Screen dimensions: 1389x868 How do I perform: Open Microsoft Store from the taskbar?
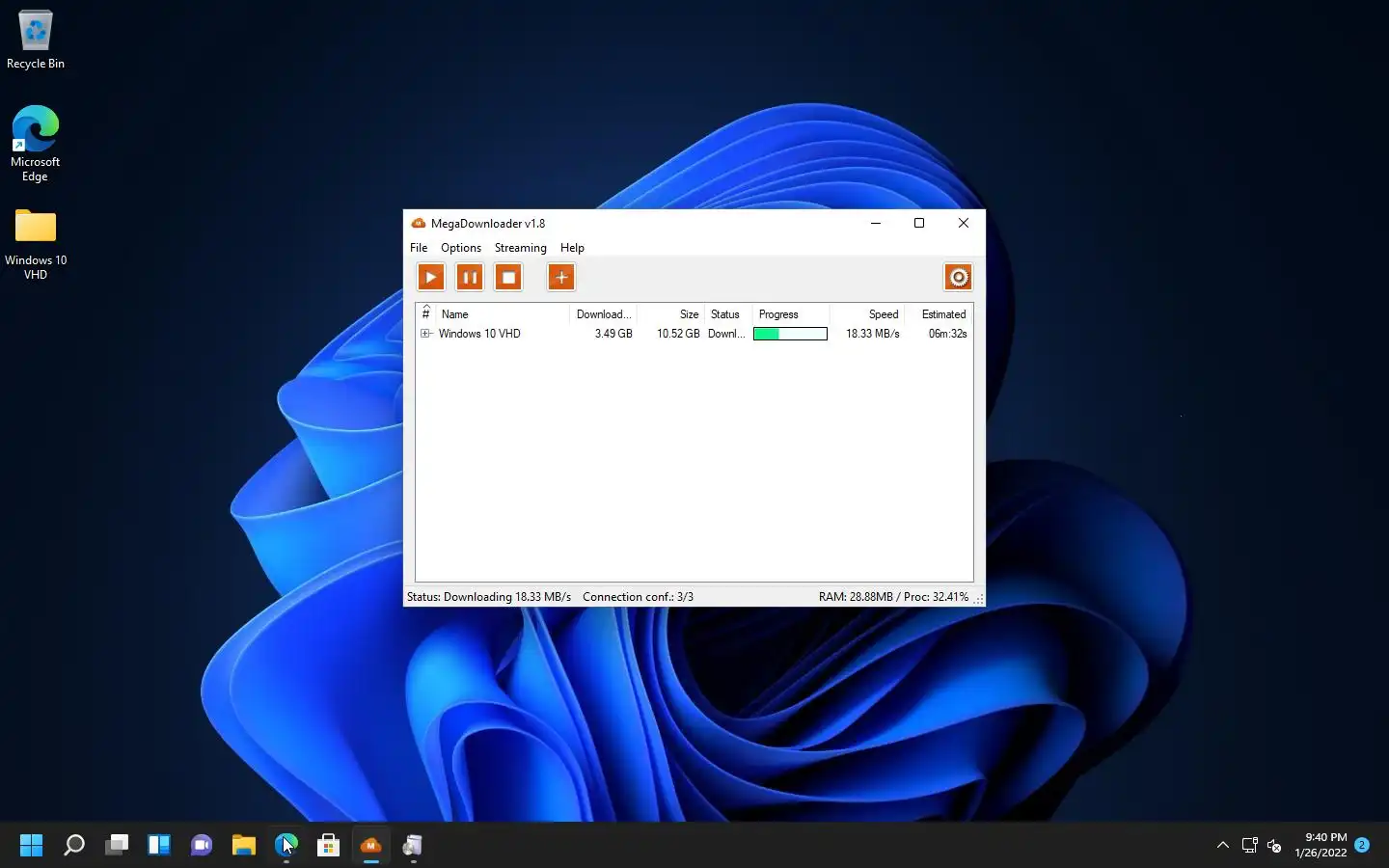329,846
